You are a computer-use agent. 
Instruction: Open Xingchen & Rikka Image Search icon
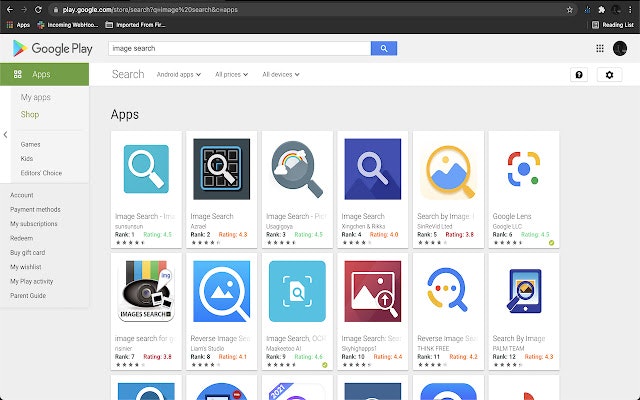point(373,169)
